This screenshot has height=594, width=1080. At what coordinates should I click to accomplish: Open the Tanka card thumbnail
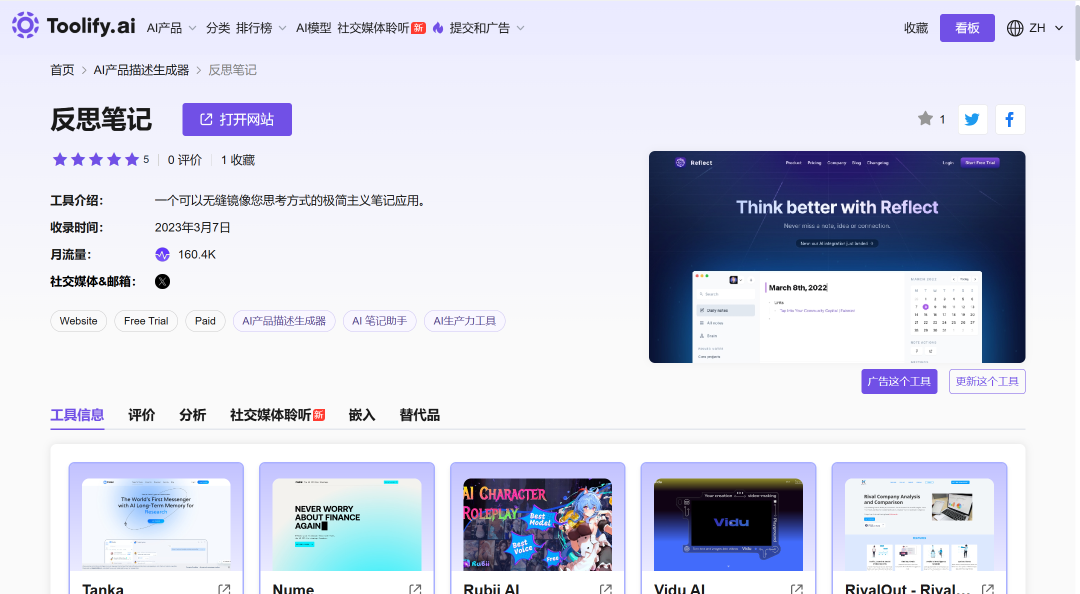[x=156, y=524]
